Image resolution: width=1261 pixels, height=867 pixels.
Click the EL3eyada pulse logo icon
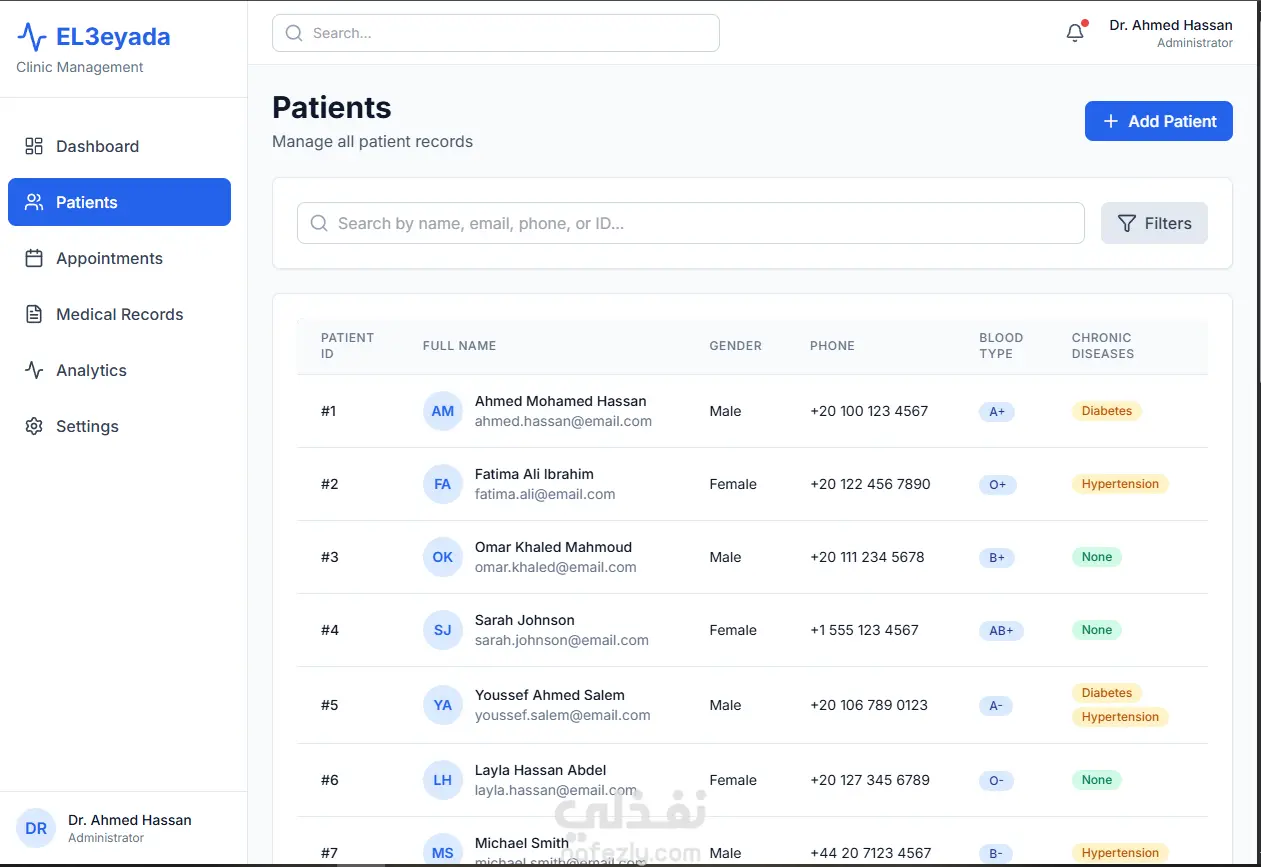click(32, 37)
